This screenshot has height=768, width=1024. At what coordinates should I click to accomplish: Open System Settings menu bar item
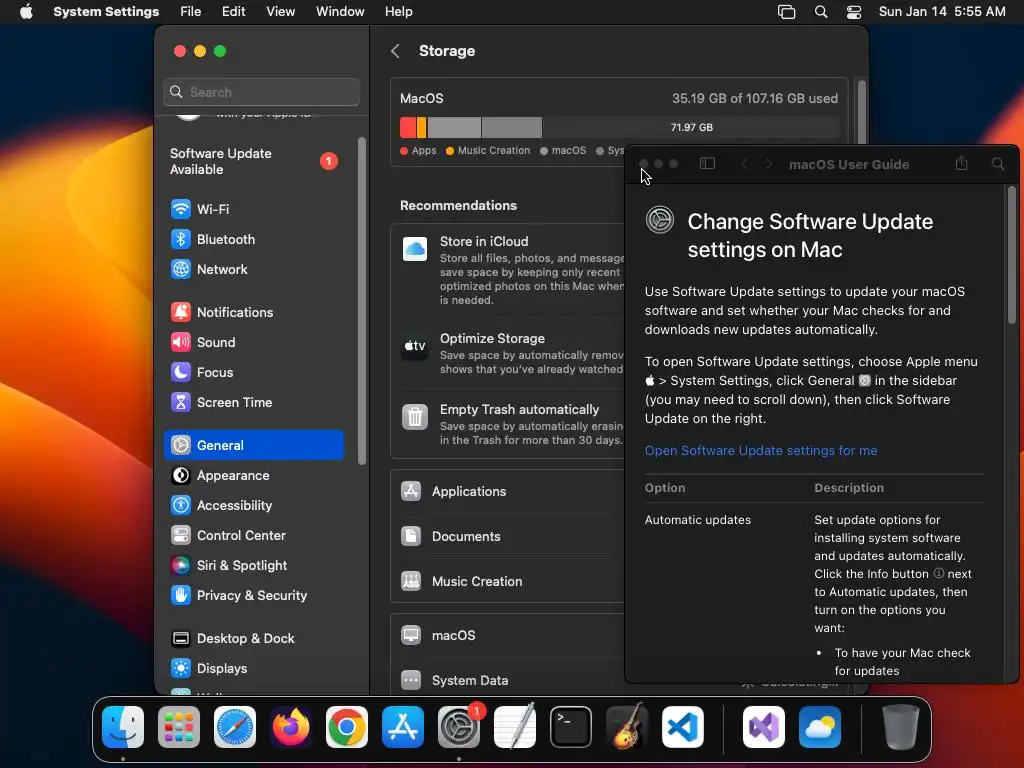click(106, 12)
